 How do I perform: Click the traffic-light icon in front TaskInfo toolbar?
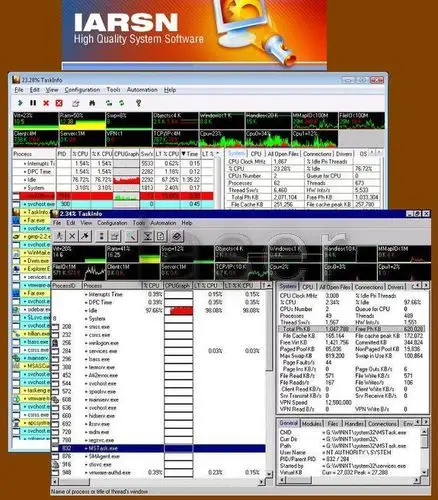(102, 236)
